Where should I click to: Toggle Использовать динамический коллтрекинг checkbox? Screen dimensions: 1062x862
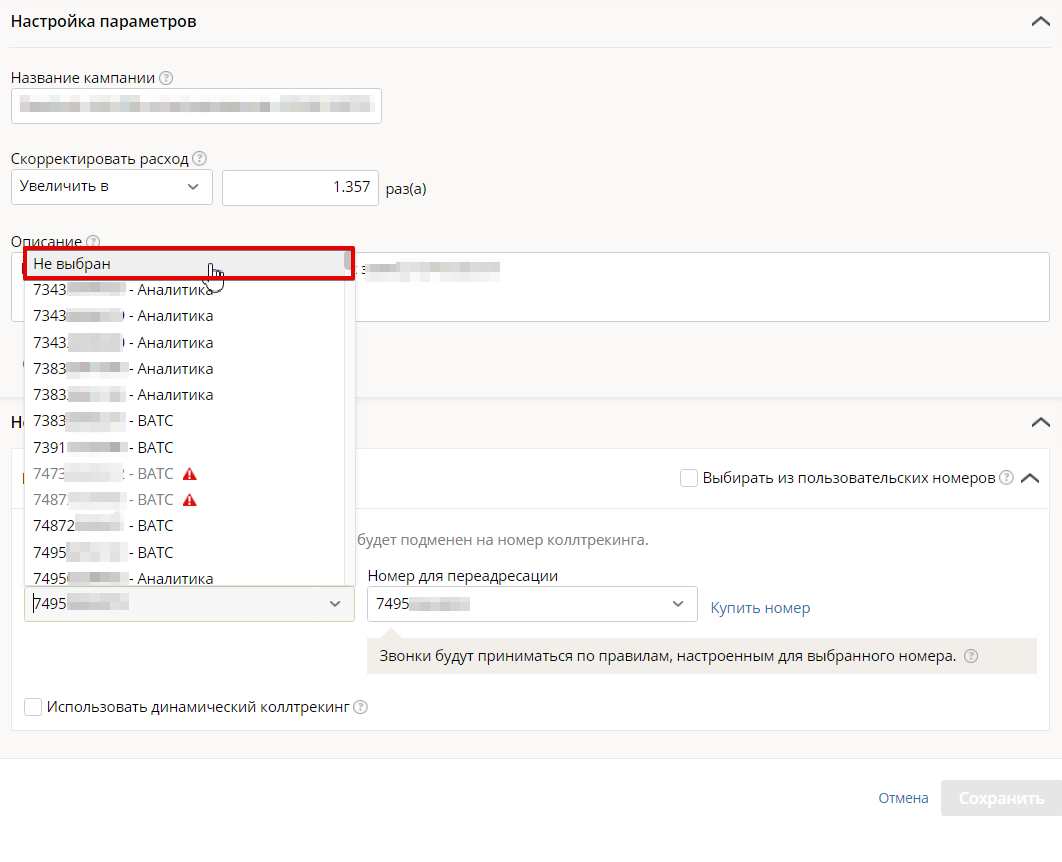[33, 707]
